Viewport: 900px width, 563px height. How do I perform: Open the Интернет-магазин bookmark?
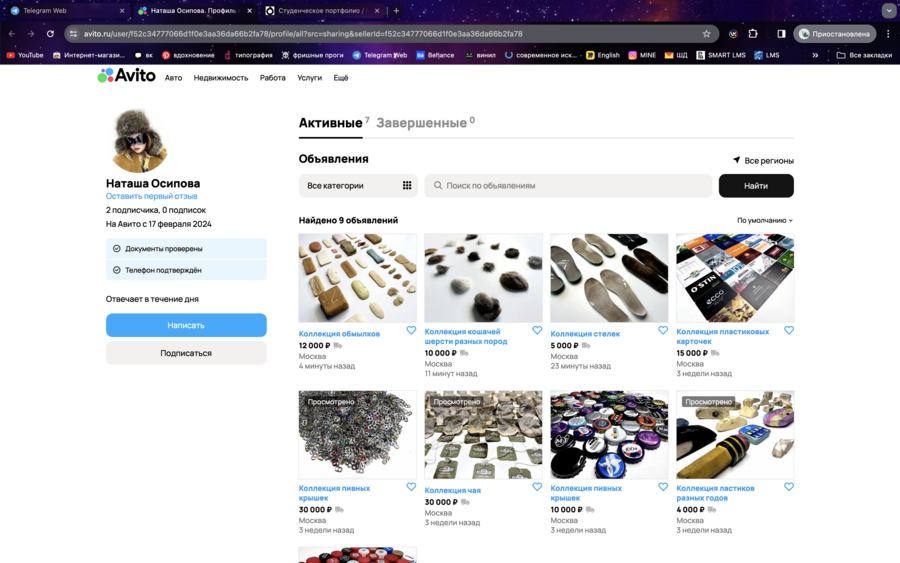pyautogui.click(x=88, y=55)
